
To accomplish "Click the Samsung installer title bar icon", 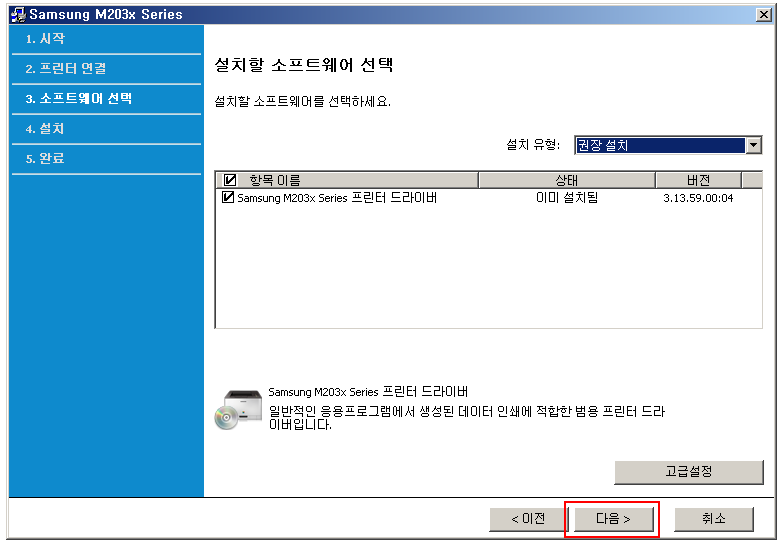I will (x=18, y=14).
